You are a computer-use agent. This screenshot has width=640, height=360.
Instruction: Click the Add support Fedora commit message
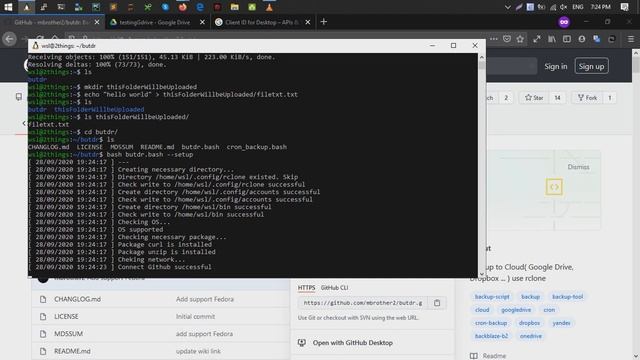[204, 299]
